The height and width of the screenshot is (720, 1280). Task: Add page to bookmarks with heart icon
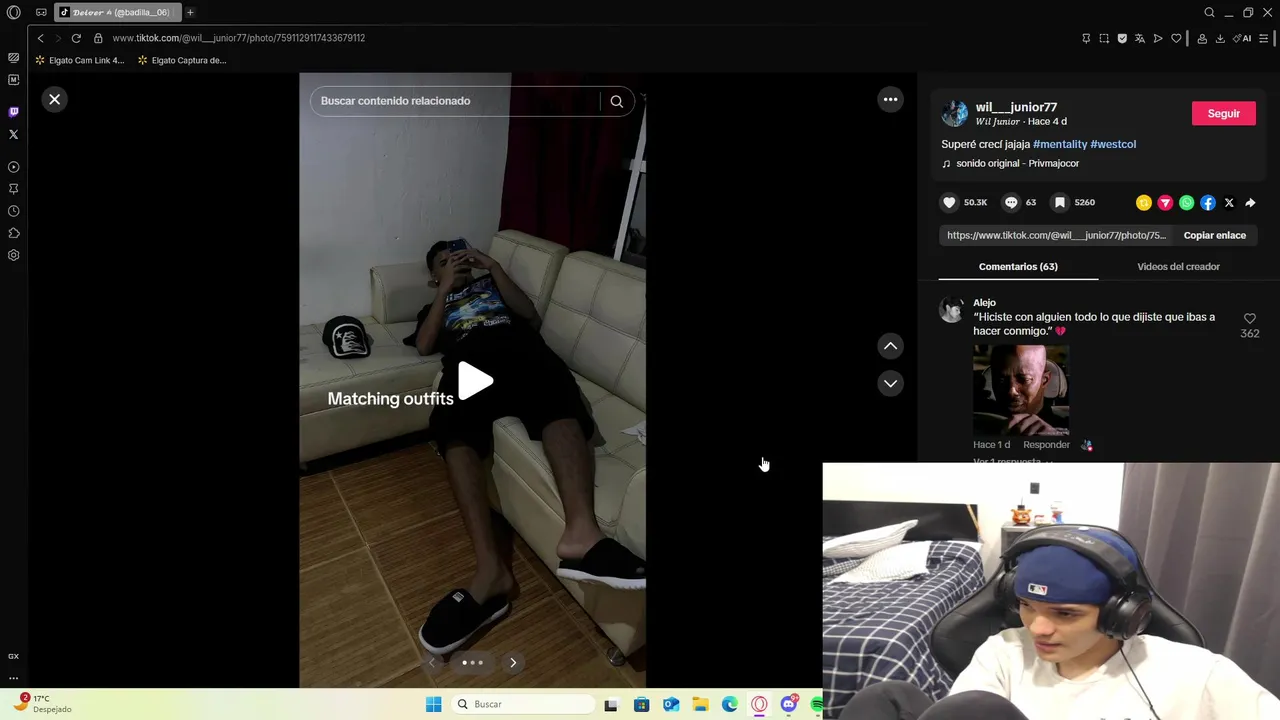click(x=1176, y=38)
